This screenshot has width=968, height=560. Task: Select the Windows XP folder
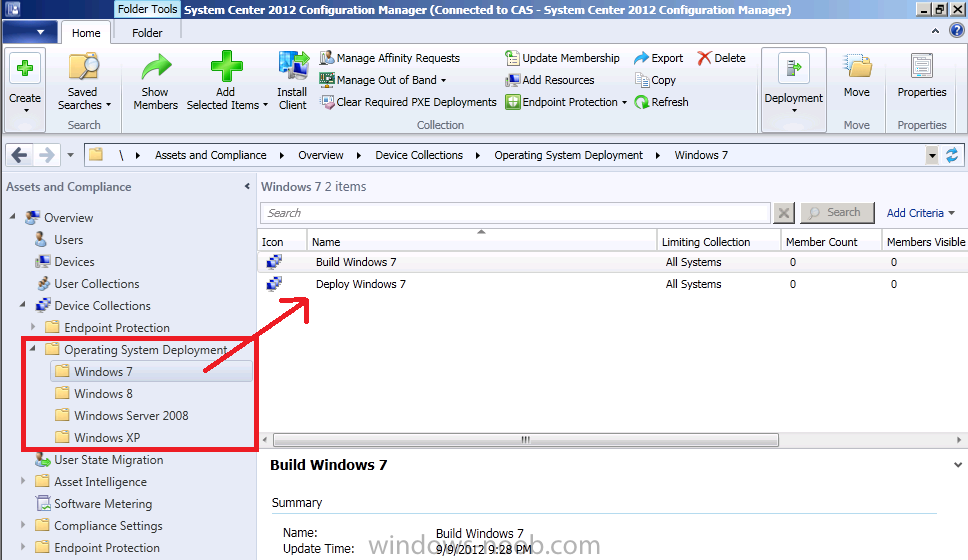click(x=107, y=438)
